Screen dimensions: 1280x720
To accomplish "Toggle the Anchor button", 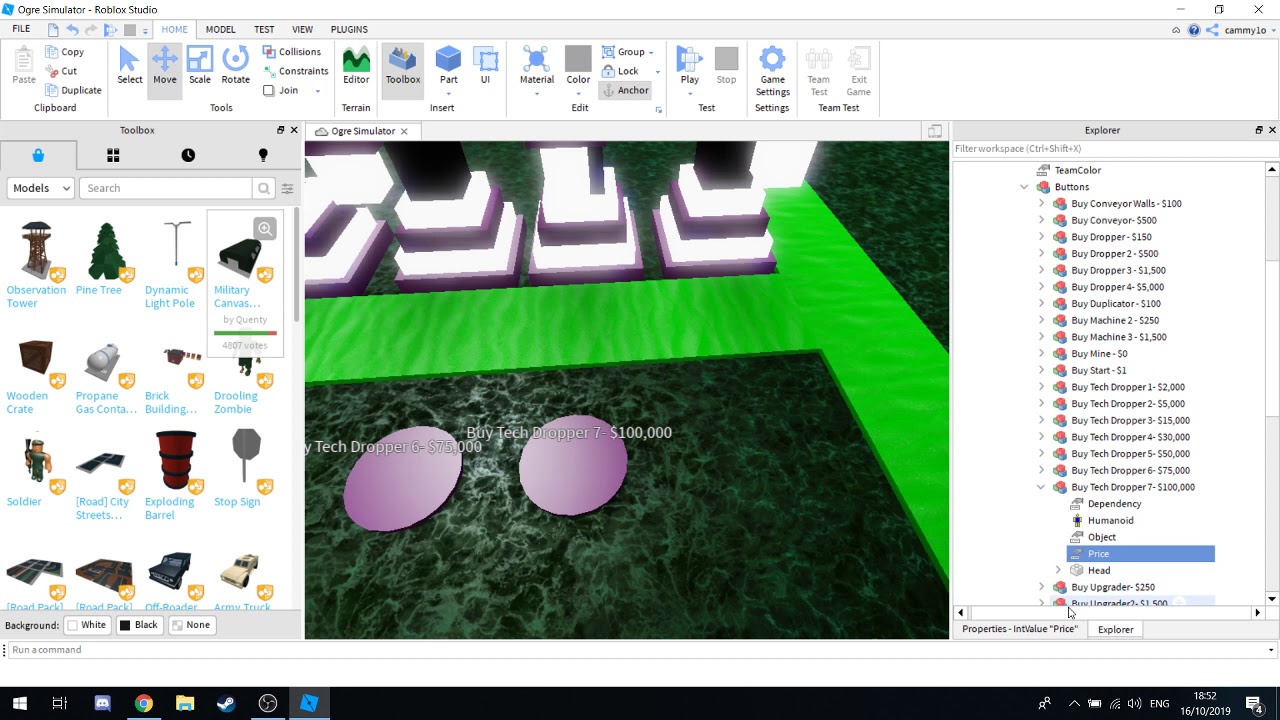I will [625, 90].
